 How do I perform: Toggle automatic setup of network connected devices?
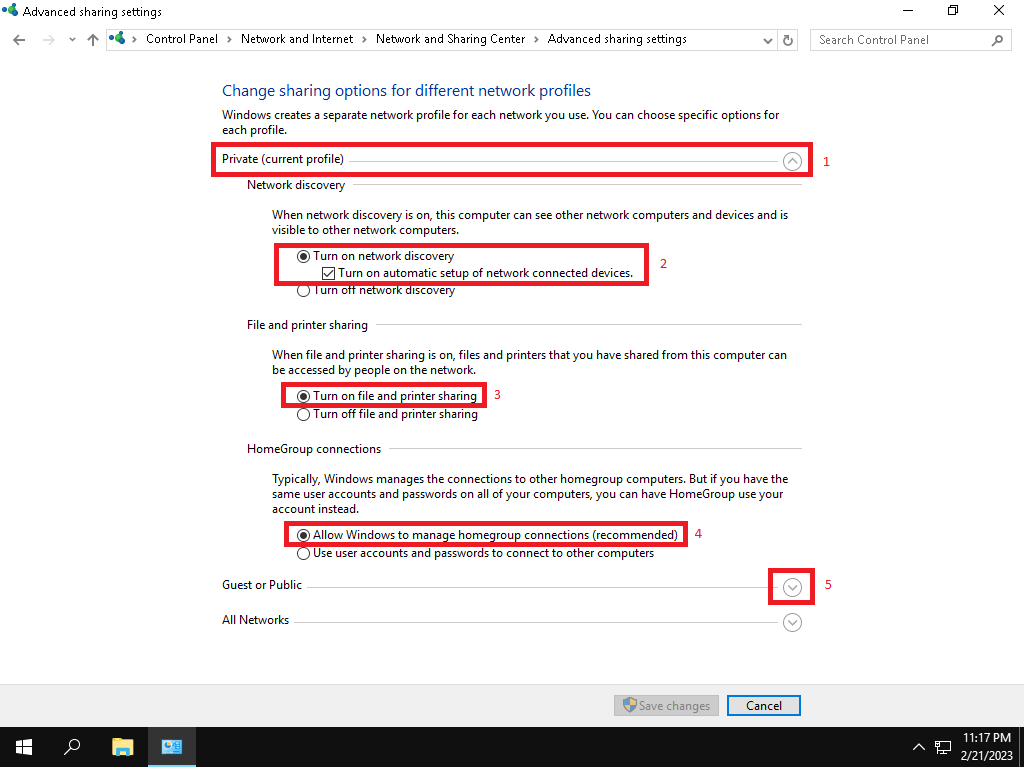[x=328, y=273]
